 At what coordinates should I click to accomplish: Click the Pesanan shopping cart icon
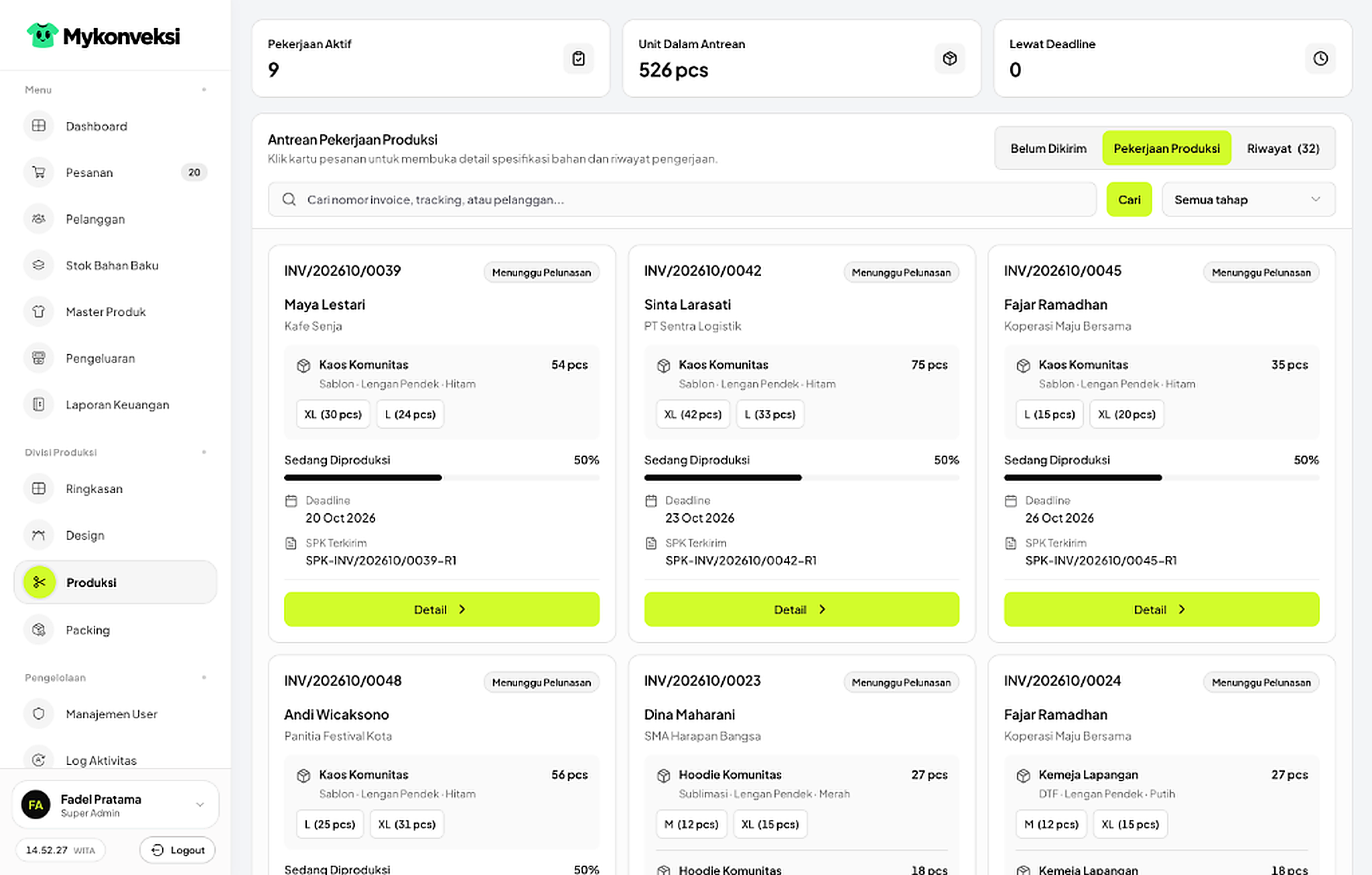click(39, 172)
